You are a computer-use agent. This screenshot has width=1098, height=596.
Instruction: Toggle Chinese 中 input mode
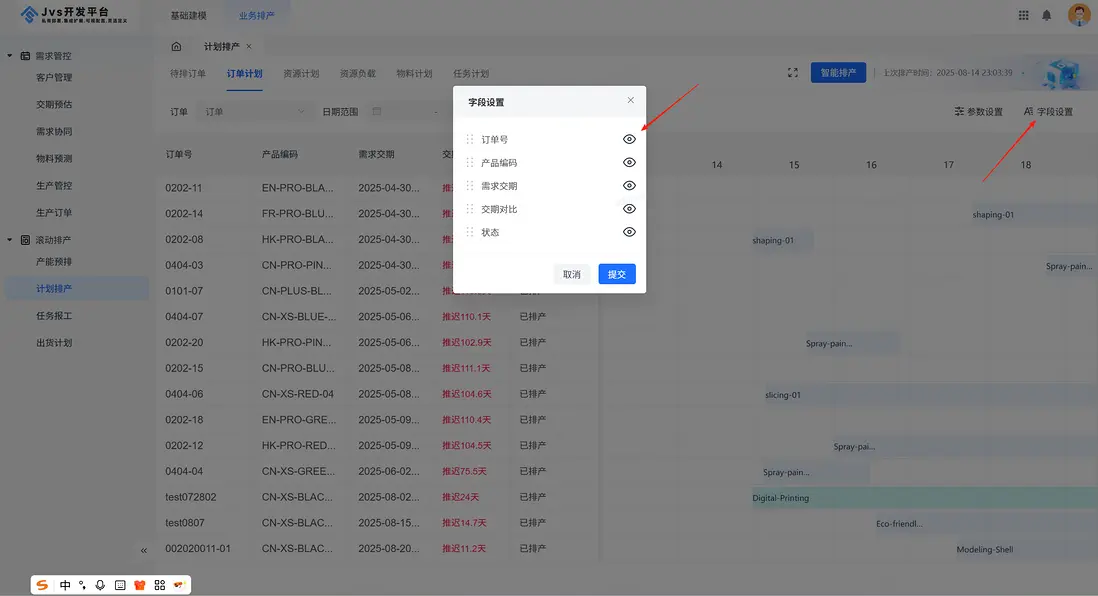pos(65,585)
